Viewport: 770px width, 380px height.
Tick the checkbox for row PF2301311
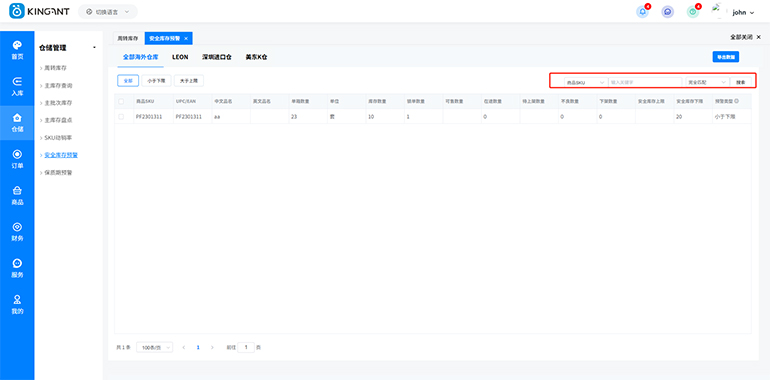coord(121,117)
